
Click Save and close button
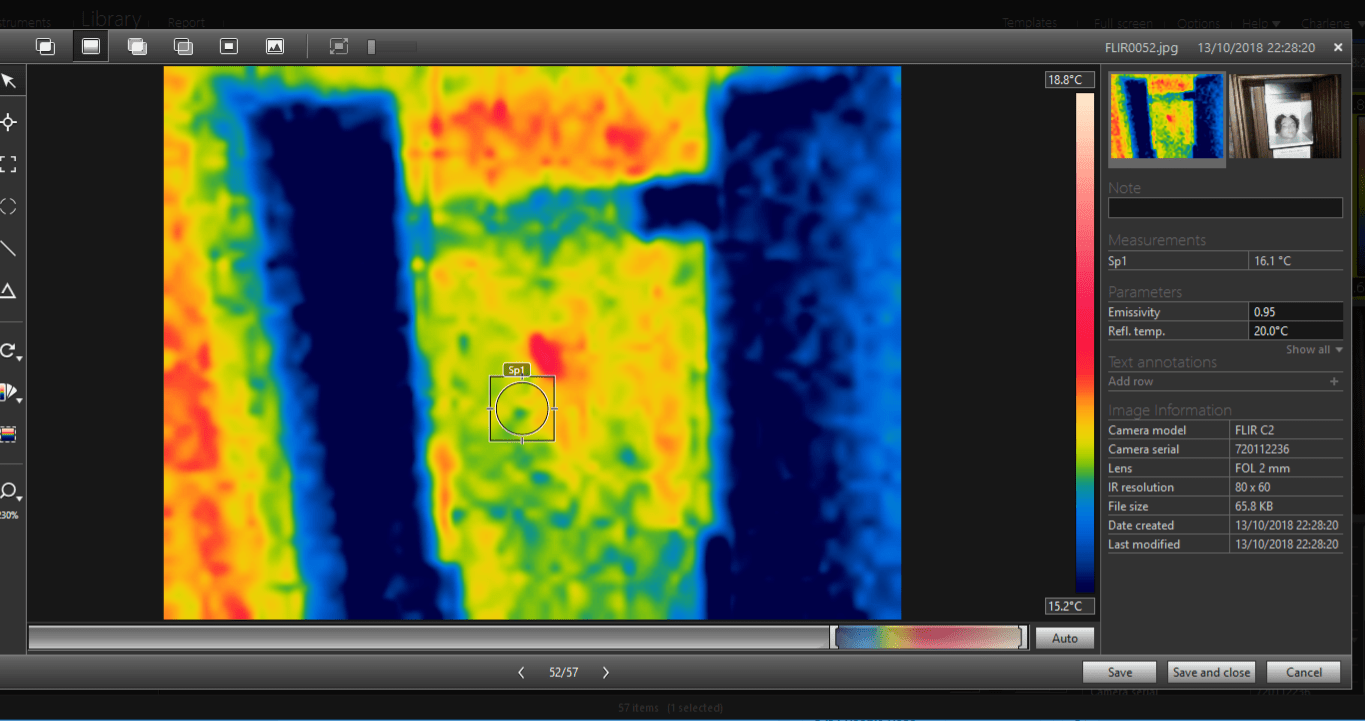(x=1211, y=672)
